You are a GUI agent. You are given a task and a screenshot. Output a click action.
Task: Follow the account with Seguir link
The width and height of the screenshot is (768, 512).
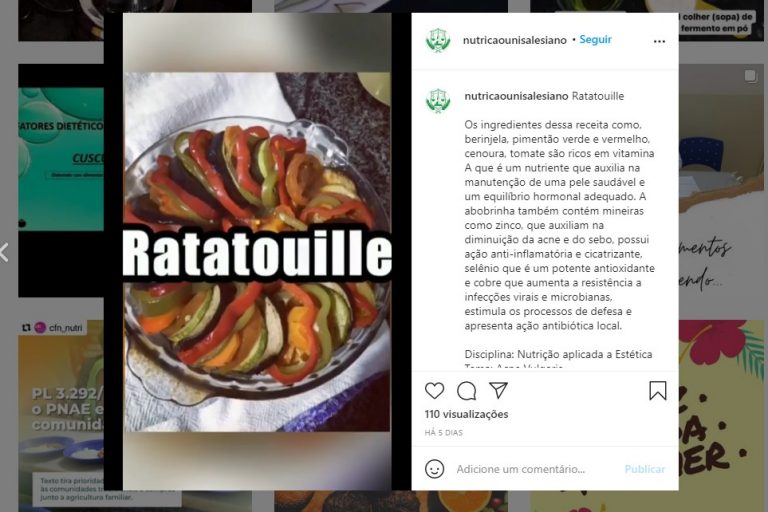click(595, 40)
